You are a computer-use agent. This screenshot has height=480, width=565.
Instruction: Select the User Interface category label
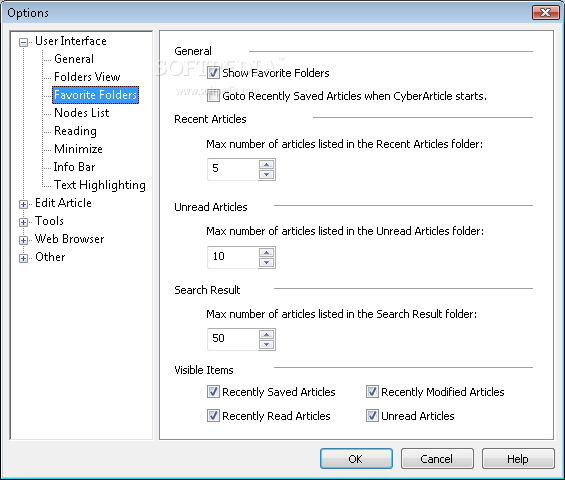pyautogui.click(x=71, y=41)
